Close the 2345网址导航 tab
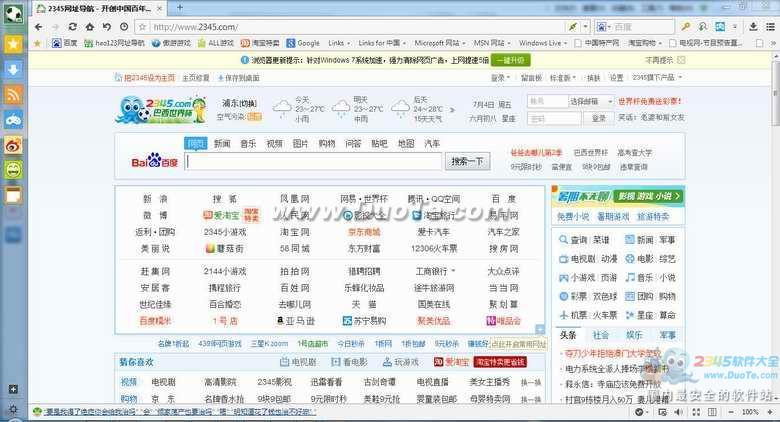 pos(159,8)
